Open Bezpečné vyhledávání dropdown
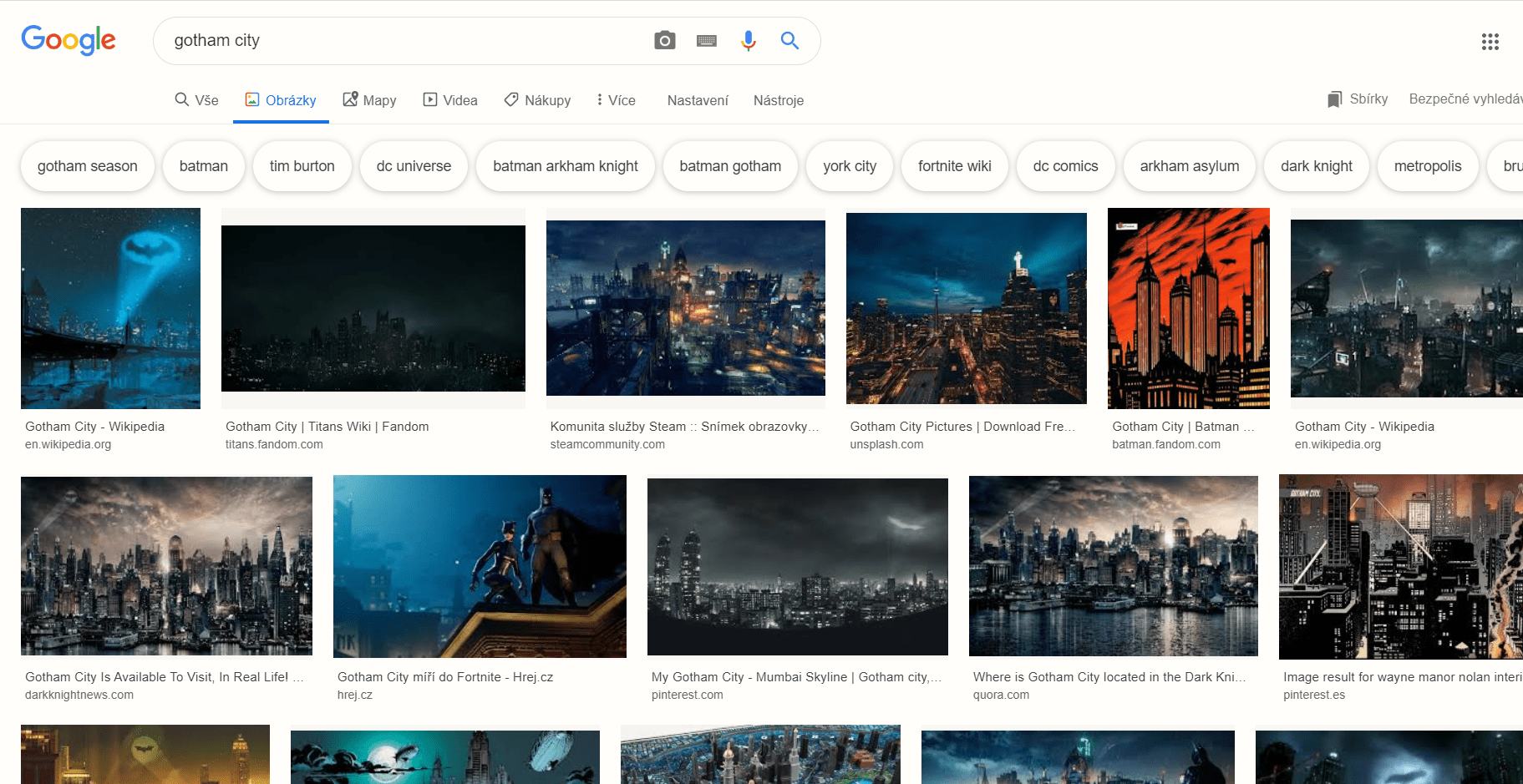Image resolution: width=1523 pixels, height=784 pixels. [x=1465, y=99]
